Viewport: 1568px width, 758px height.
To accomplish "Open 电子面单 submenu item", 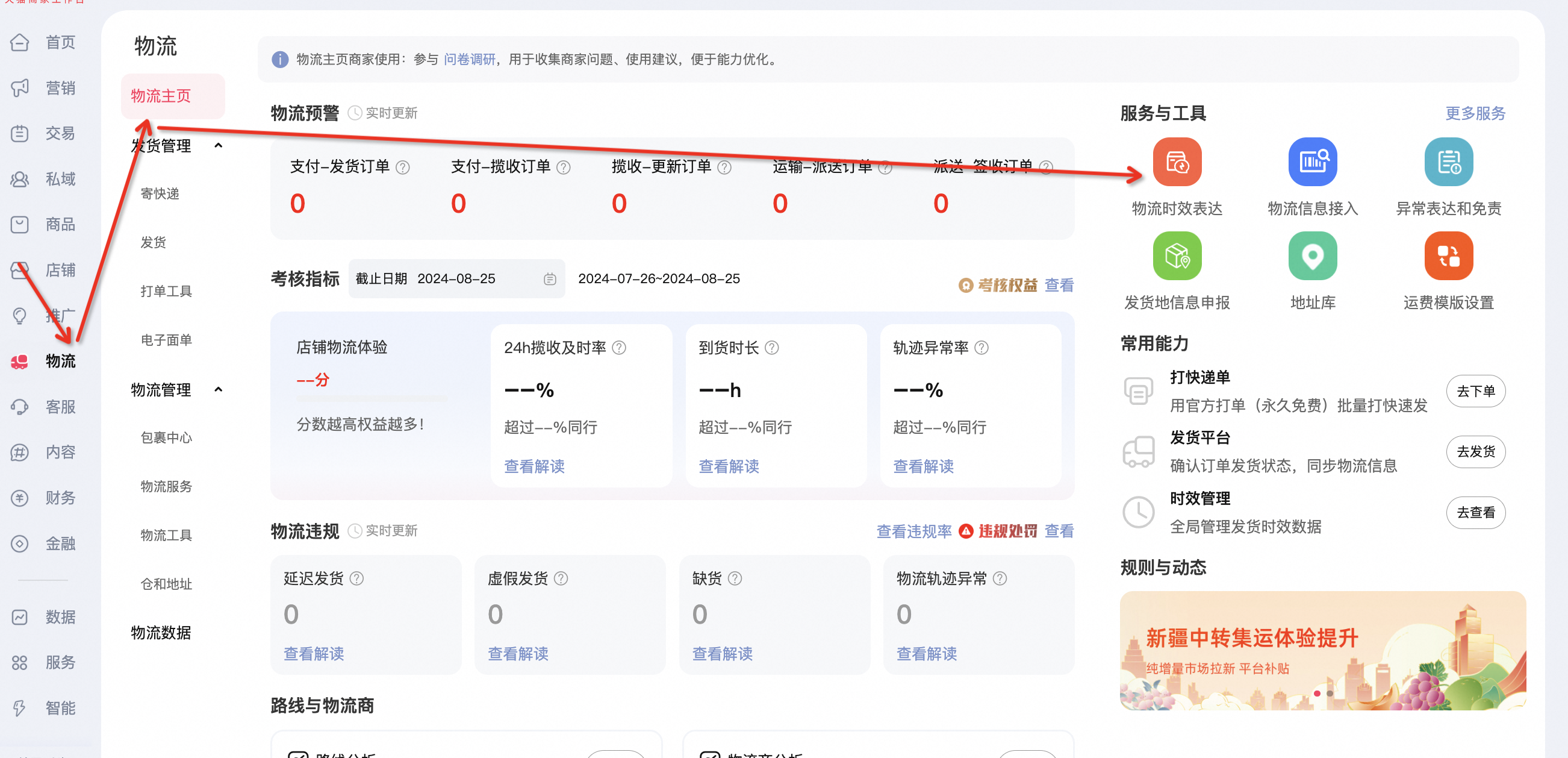I will pos(166,339).
